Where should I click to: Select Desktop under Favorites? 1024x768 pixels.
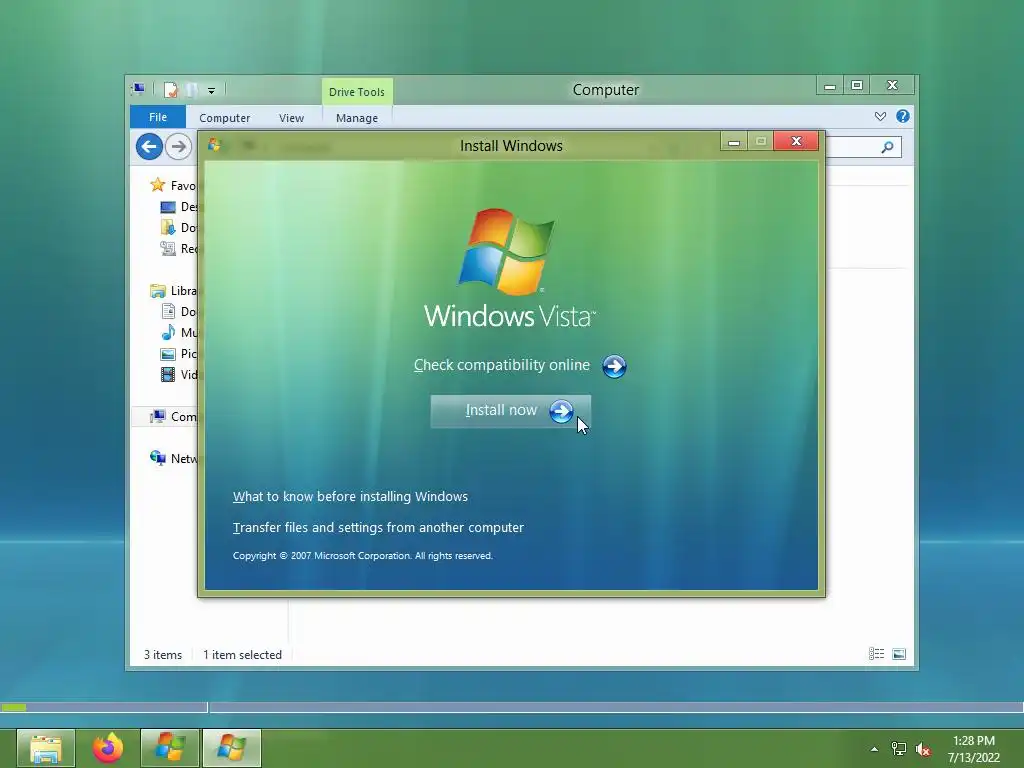178,206
